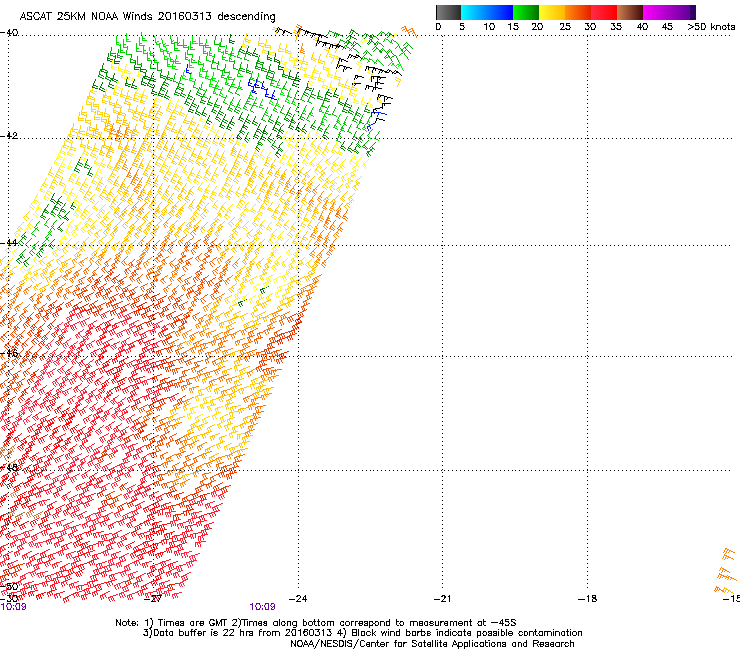
Task: Click the brown 35–40 knots legend segment
Action: [x=630, y=12]
